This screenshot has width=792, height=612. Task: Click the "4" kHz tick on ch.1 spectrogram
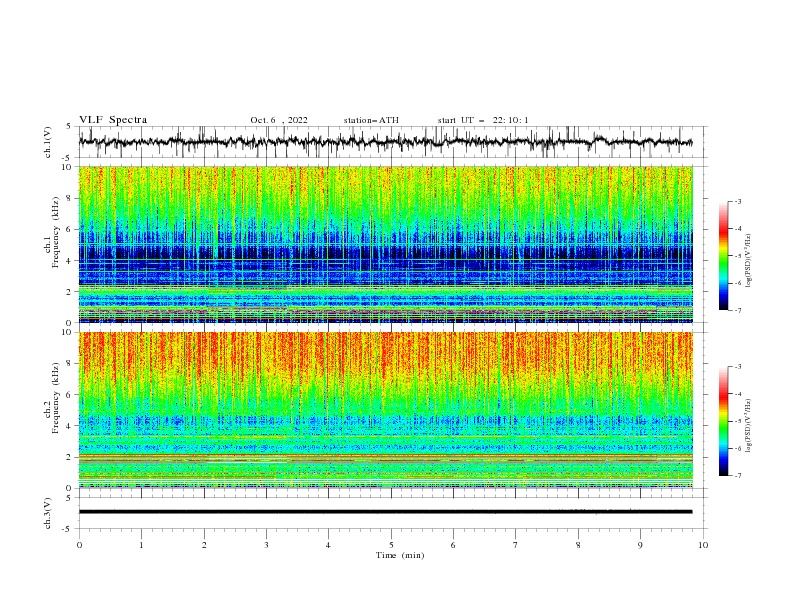pyautogui.click(x=70, y=261)
